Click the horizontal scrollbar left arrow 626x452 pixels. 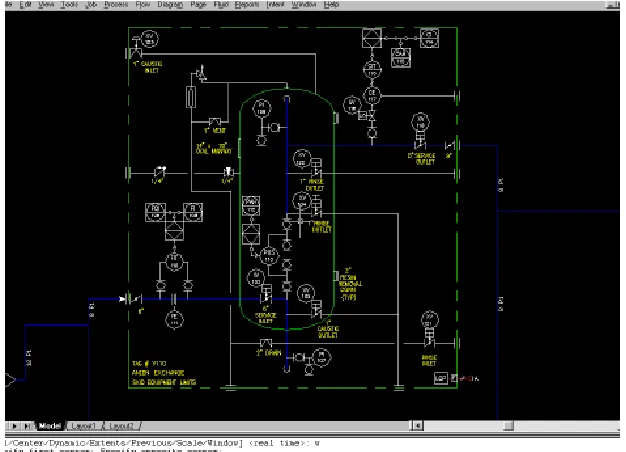(x=418, y=426)
